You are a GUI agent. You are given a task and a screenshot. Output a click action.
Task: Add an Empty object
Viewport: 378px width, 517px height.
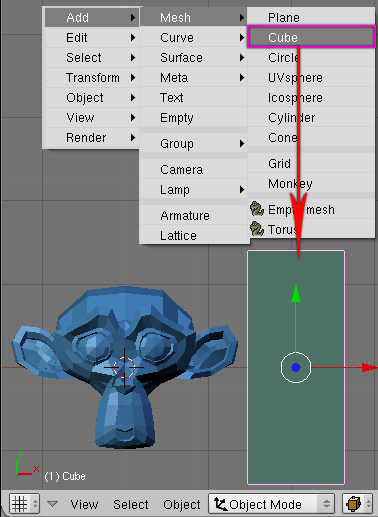[193, 117]
